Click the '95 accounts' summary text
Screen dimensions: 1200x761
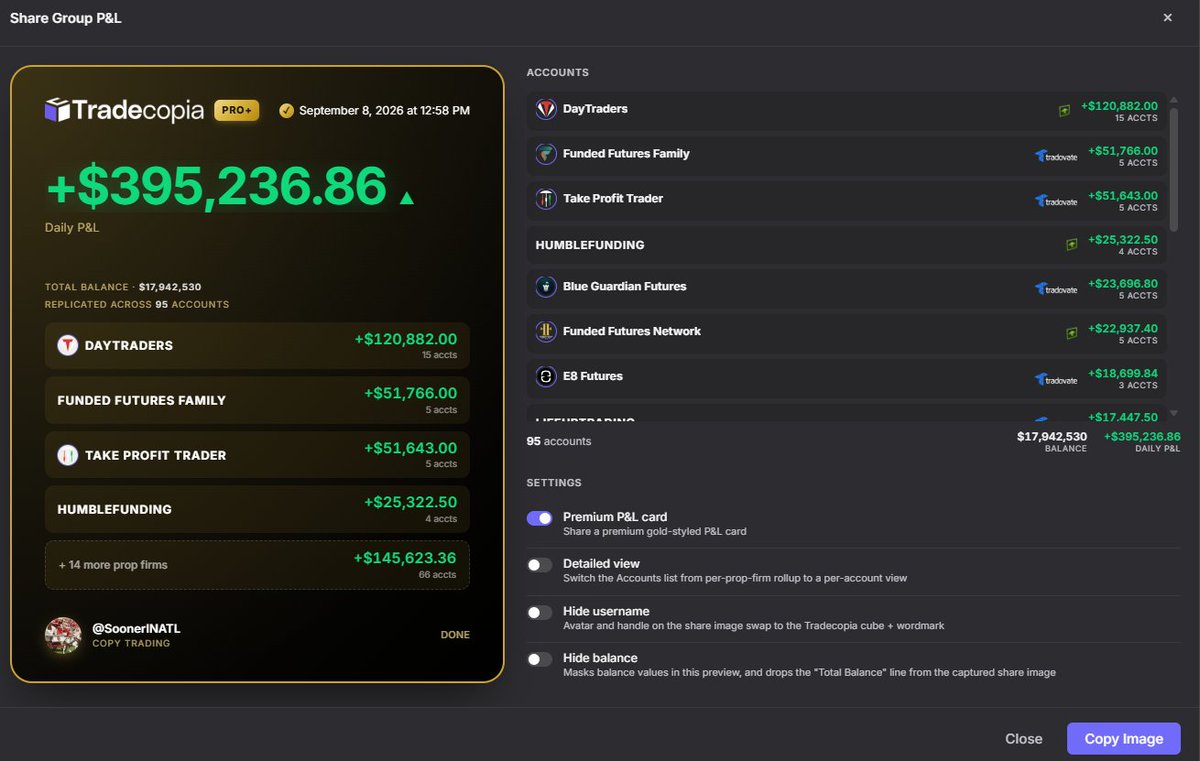click(x=559, y=441)
